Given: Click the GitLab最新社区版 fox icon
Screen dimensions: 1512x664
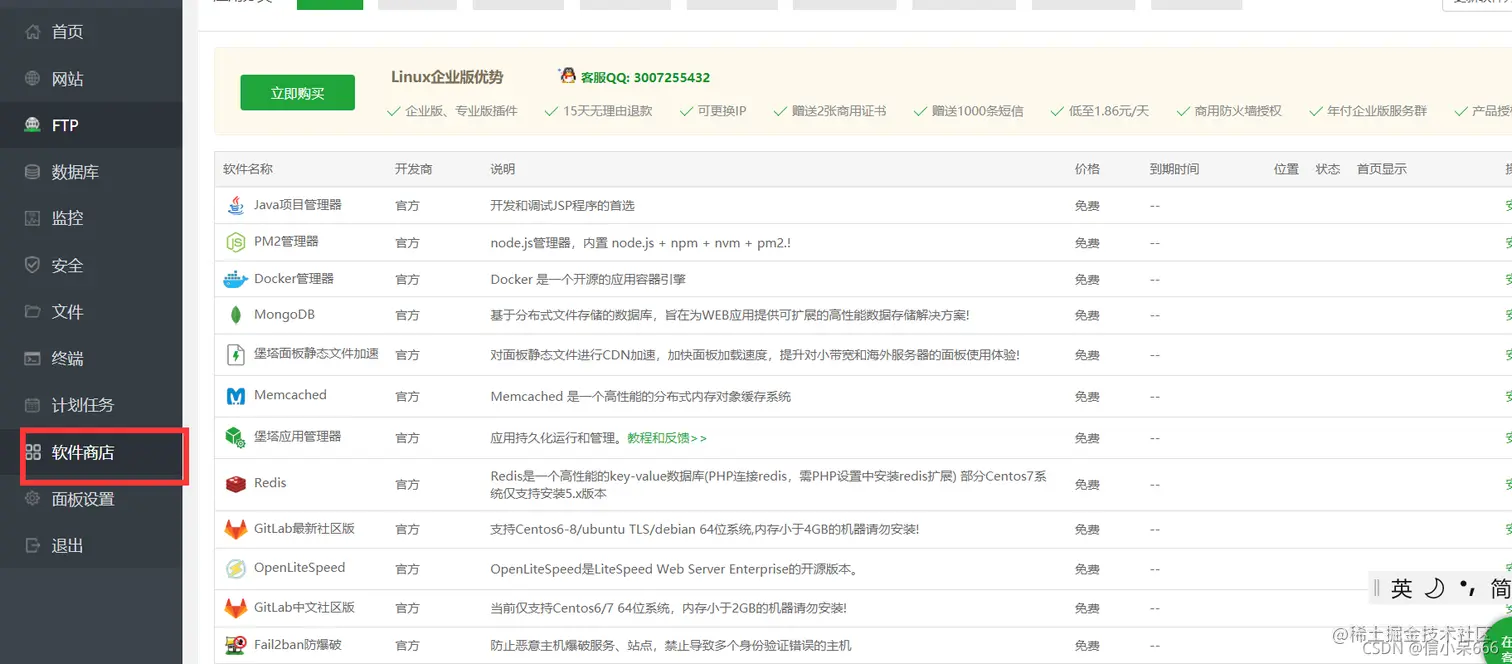Looking at the screenshot, I should click(234, 529).
